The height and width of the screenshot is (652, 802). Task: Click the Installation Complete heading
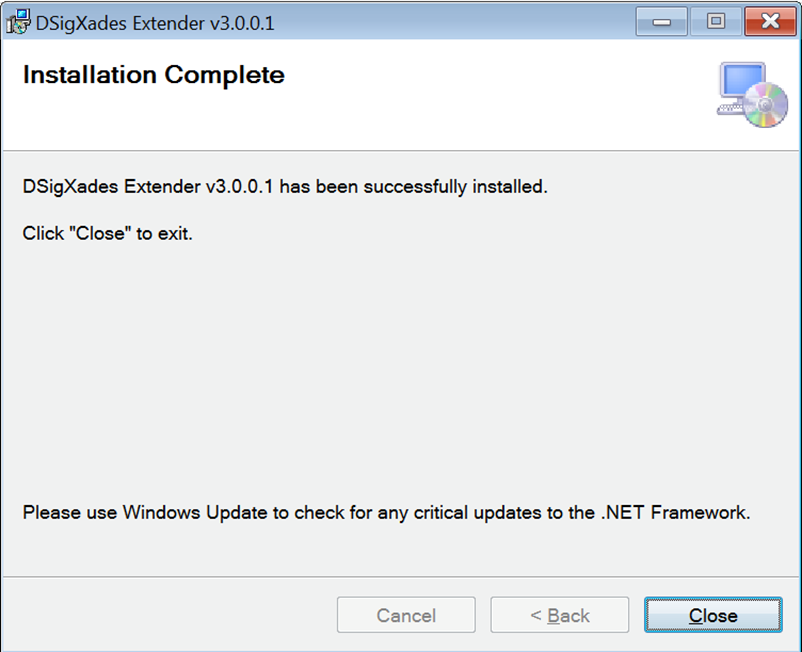click(x=154, y=75)
